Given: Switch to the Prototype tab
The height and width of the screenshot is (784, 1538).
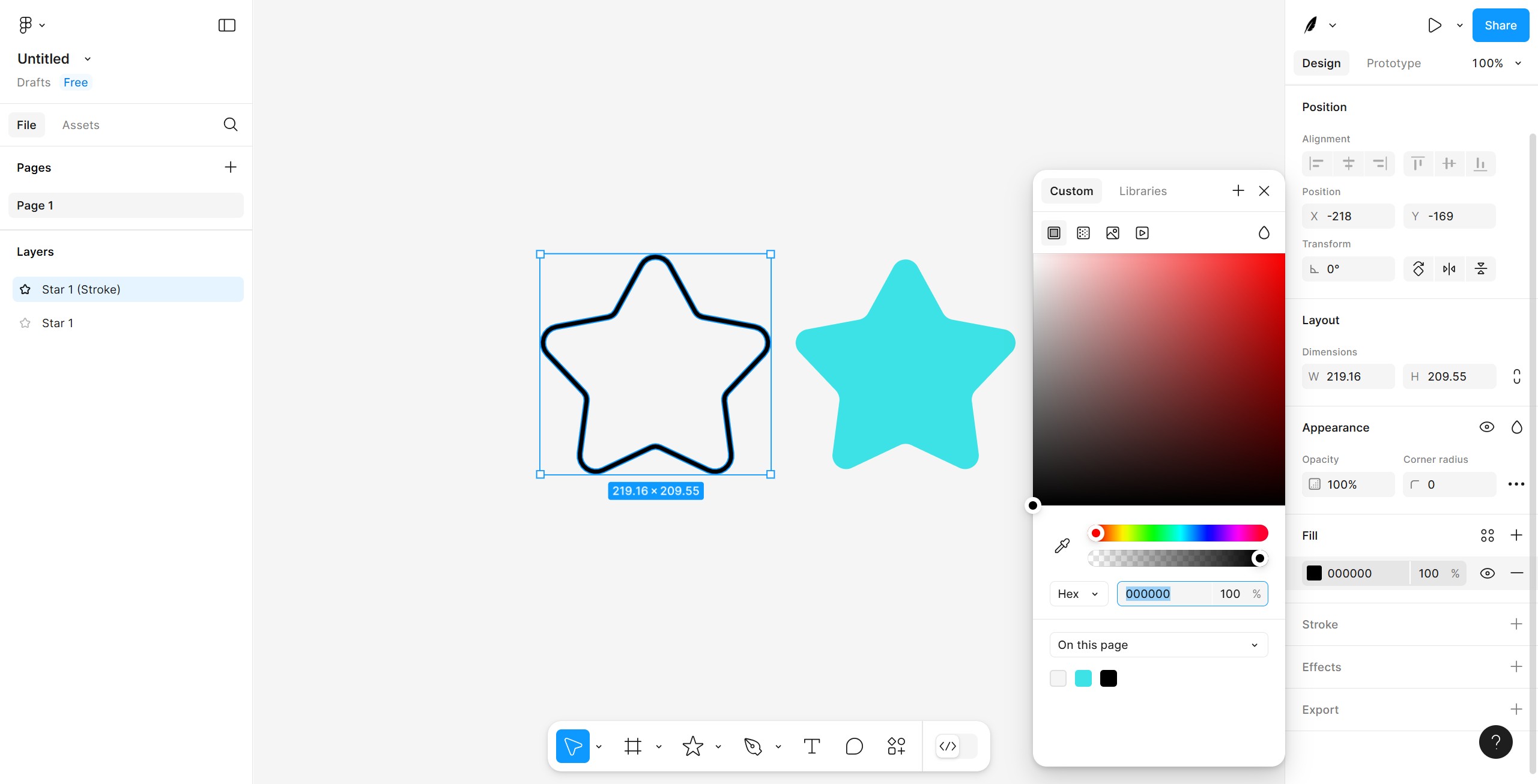Looking at the screenshot, I should [1393, 63].
